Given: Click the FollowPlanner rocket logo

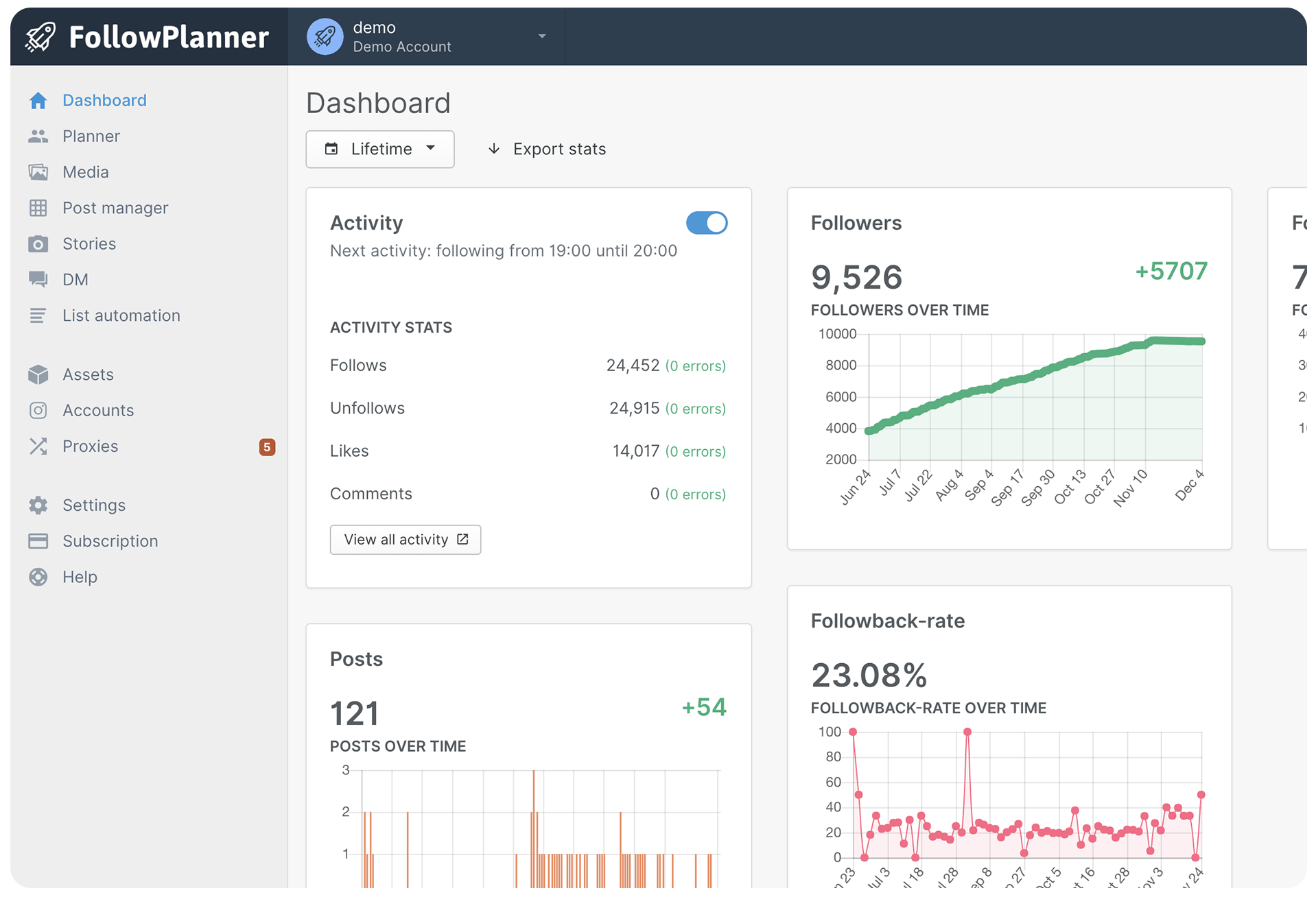Looking at the screenshot, I should tap(41, 36).
